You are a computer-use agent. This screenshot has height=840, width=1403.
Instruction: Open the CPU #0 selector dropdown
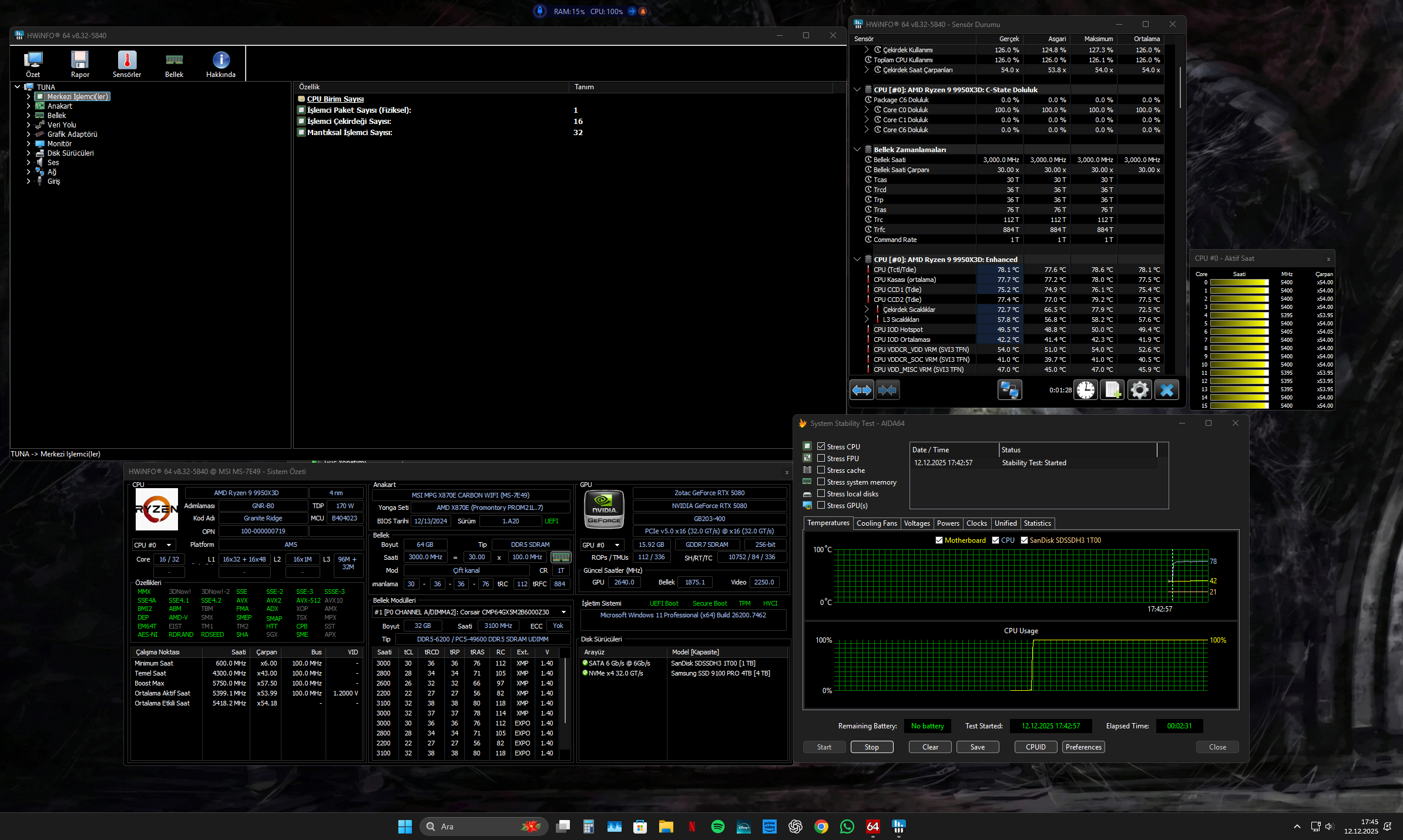[153, 545]
